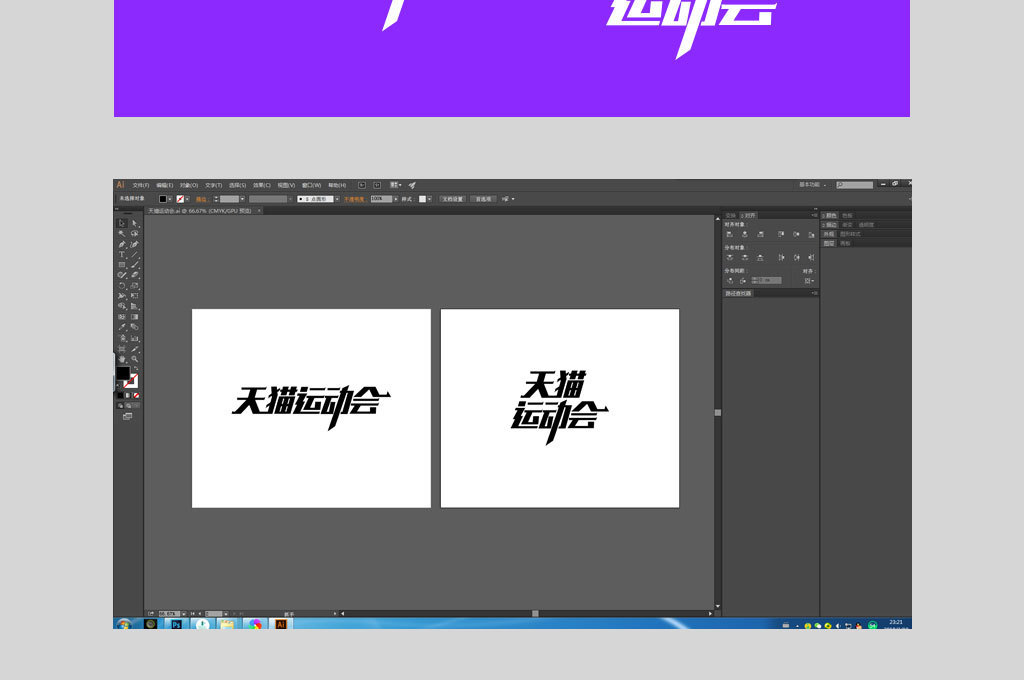Viewport: 1024px width, 680px height.
Task: Open Photoshop from the Windows taskbar
Action: tap(175, 624)
